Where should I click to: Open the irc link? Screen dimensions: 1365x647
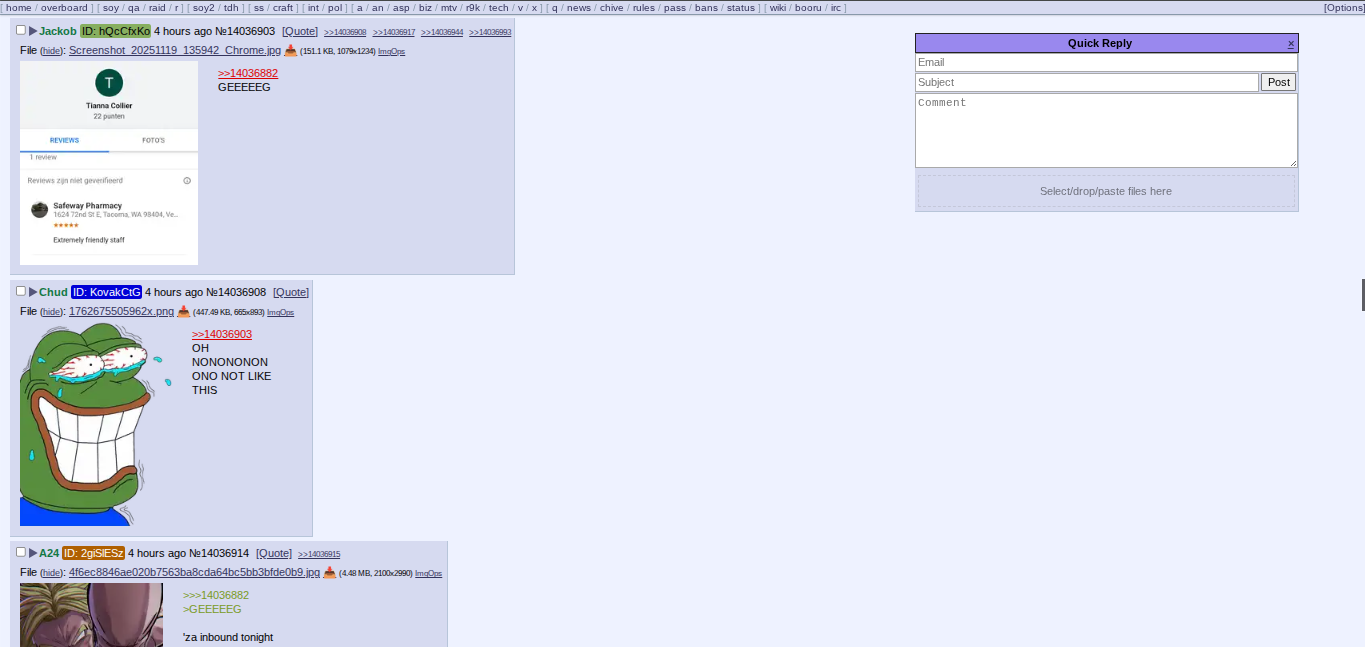pyautogui.click(x=836, y=8)
